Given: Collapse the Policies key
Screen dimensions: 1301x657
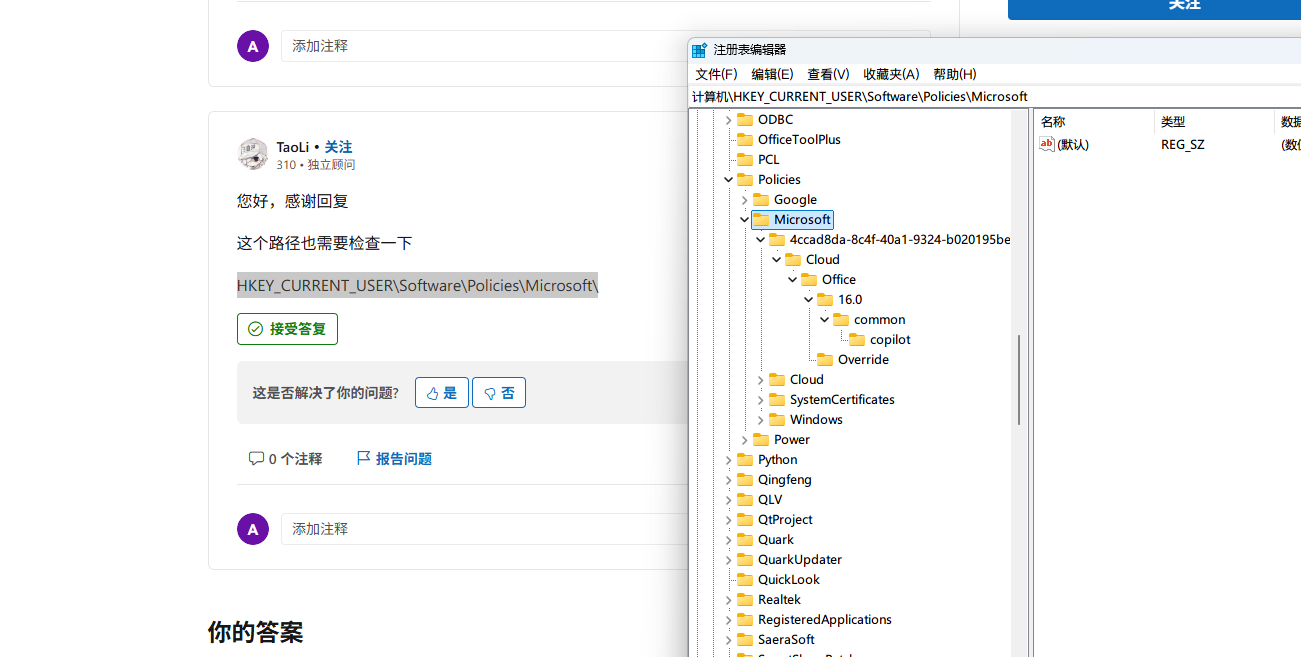Looking at the screenshot, I should pyautogui.click(x=728, y=180).
